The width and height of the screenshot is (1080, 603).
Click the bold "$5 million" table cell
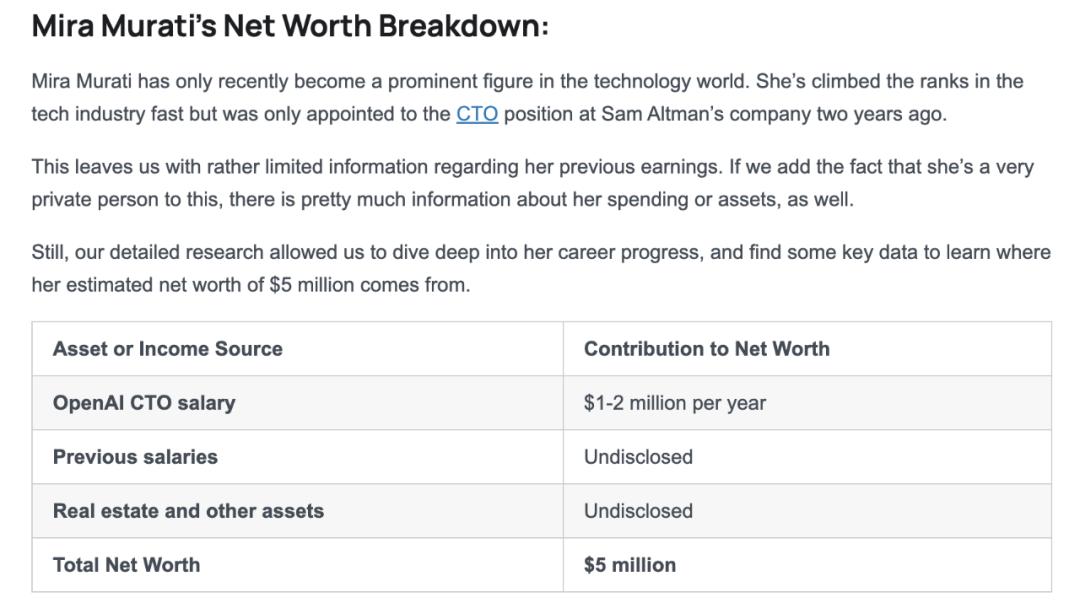629,565
